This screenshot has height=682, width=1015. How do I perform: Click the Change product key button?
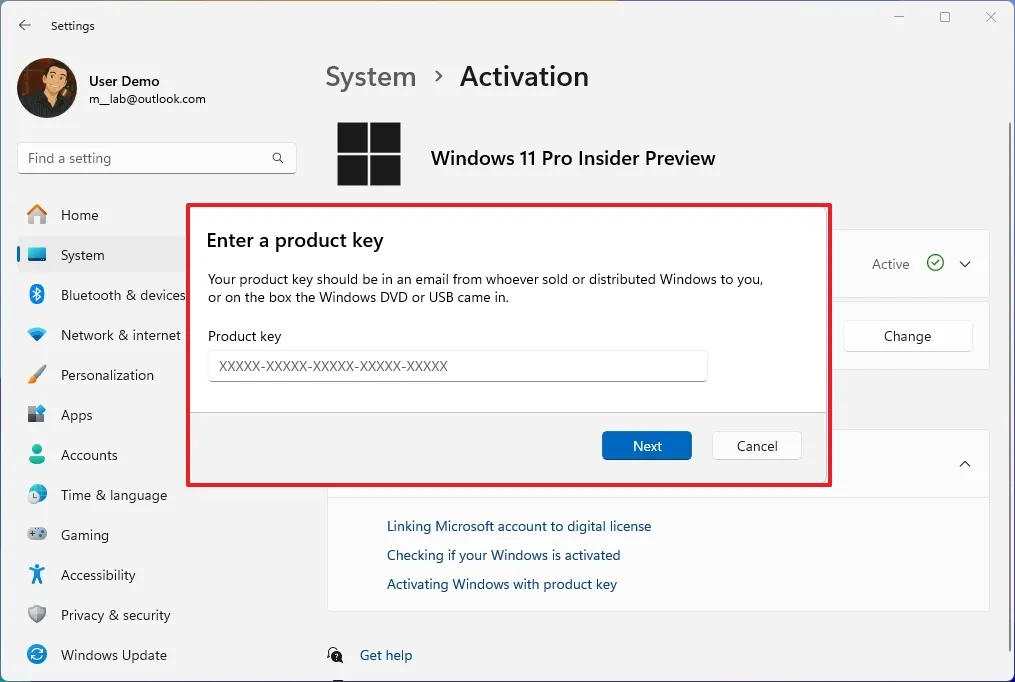tap(908, 336)
